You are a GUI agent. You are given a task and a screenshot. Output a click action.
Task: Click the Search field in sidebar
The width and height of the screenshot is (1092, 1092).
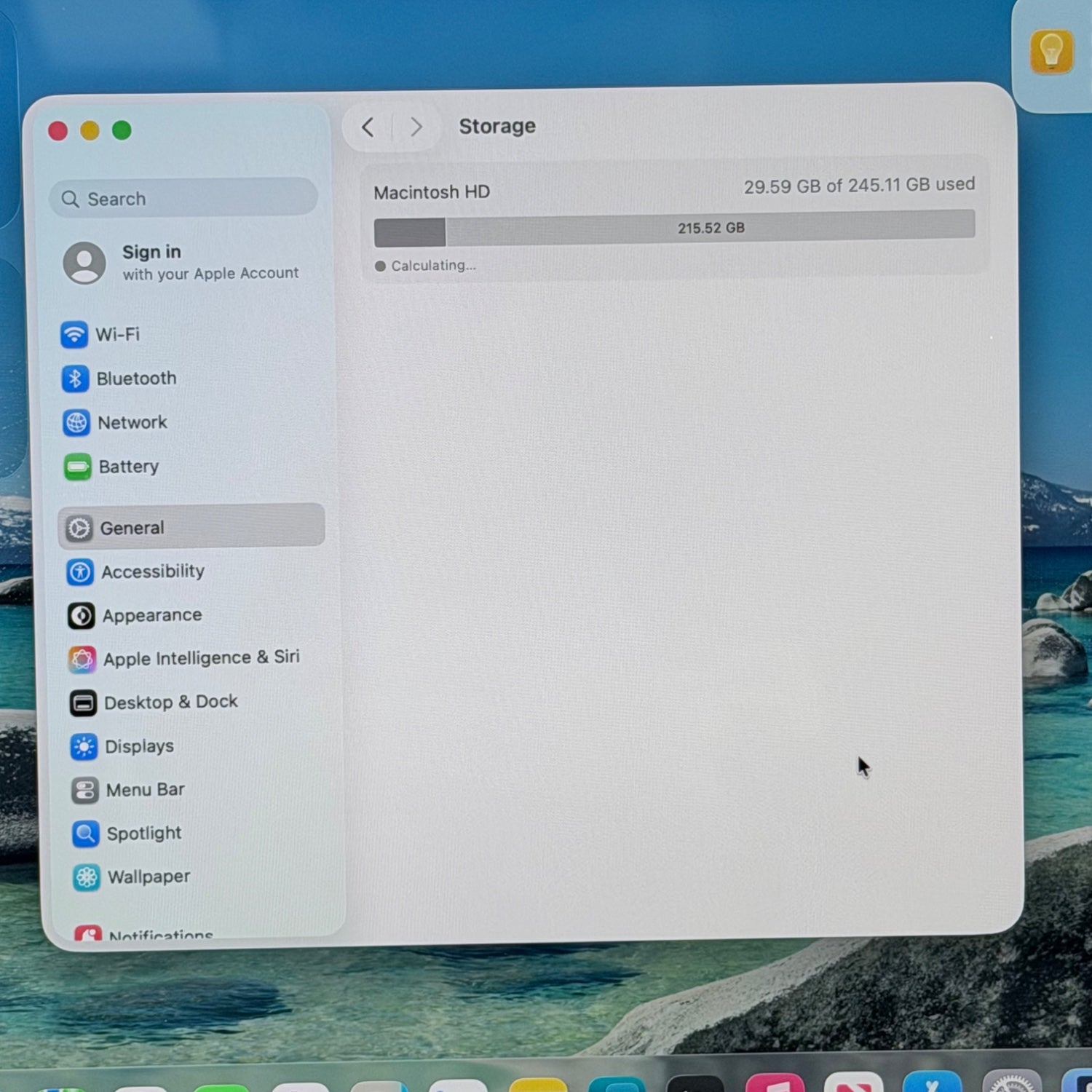point(183,199)
